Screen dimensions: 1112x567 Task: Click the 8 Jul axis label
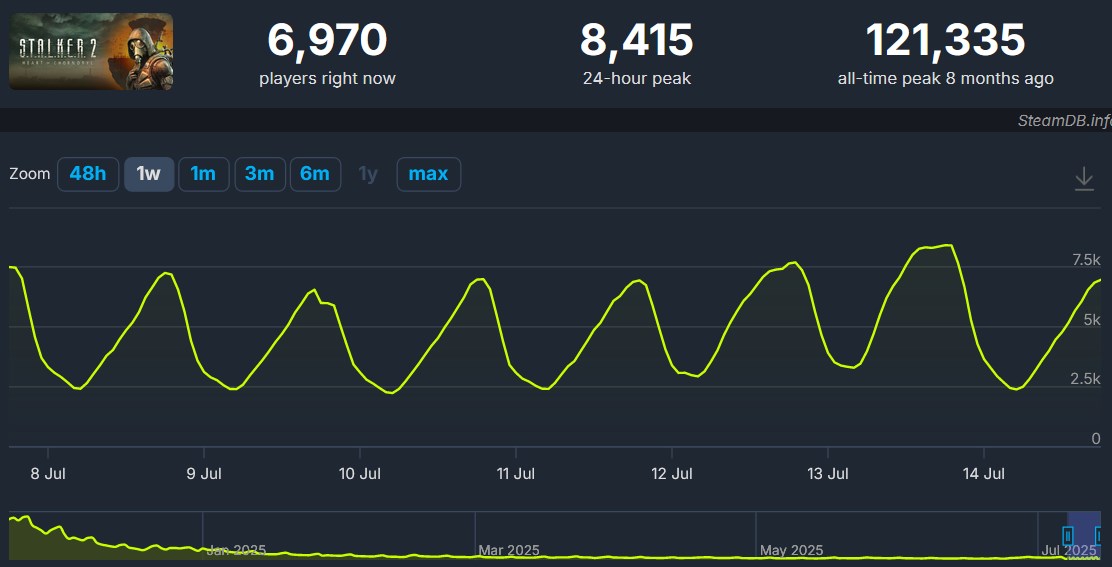(x=48, y=474)
